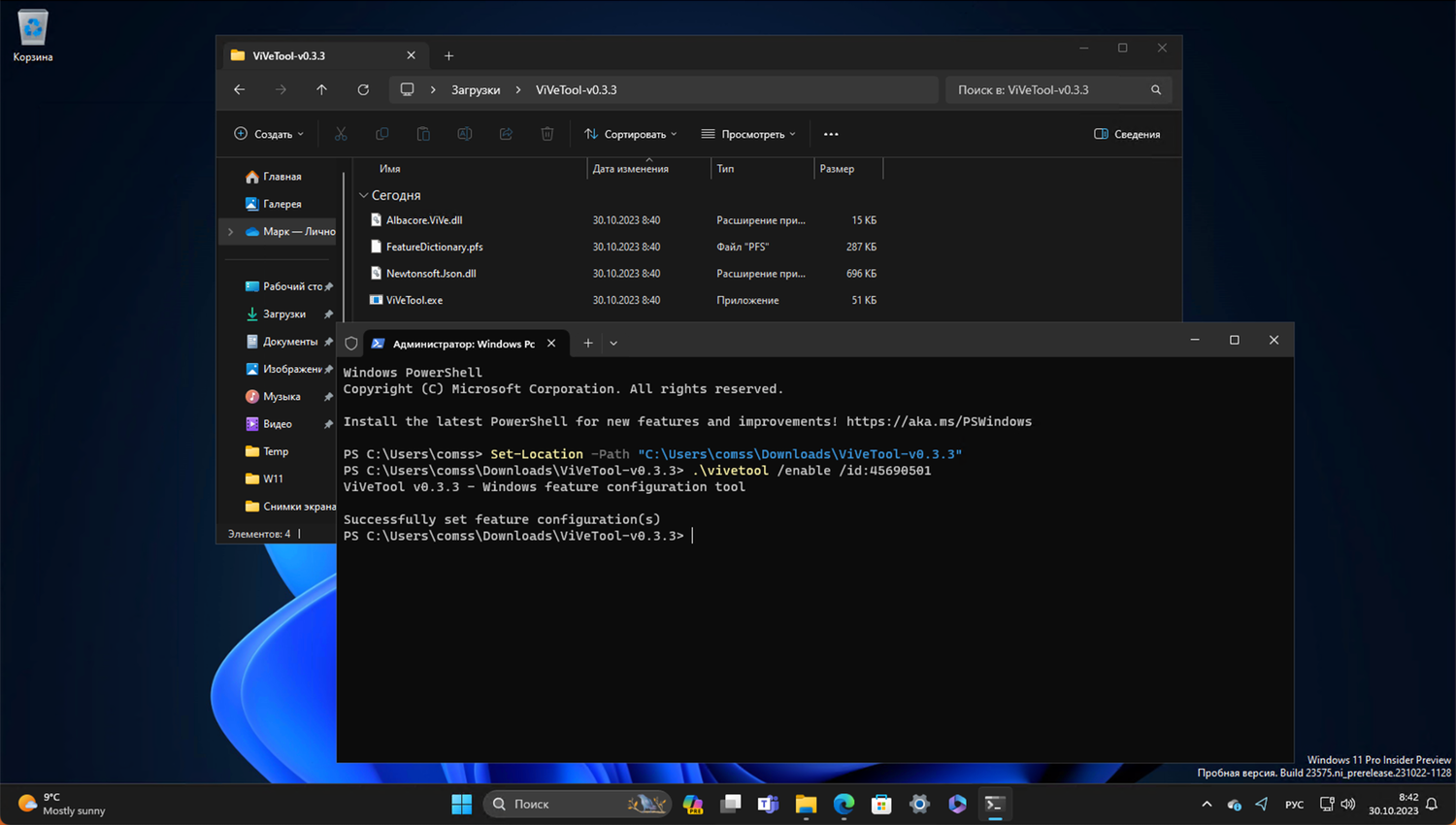
Task: Refresh the ViVeTool-v0.3.3 folder view
Action: point(363,89)
